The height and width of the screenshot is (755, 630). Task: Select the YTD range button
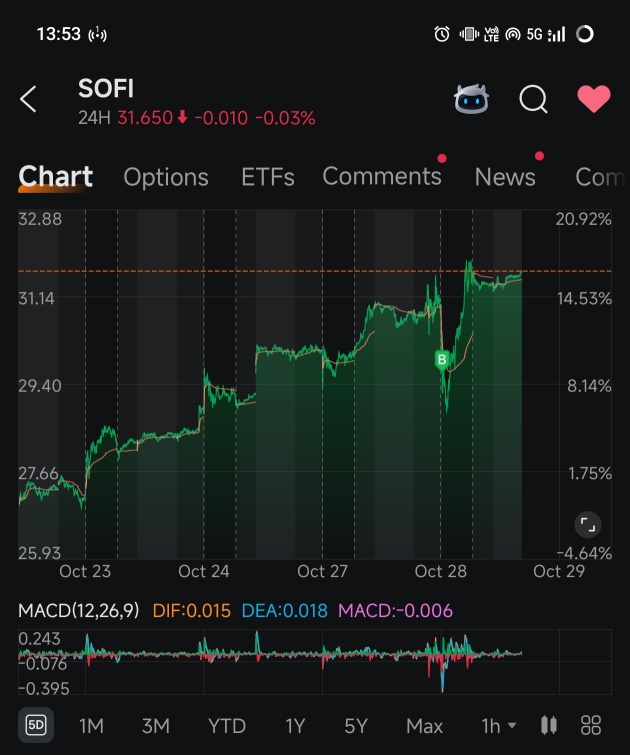coord(227,725)
